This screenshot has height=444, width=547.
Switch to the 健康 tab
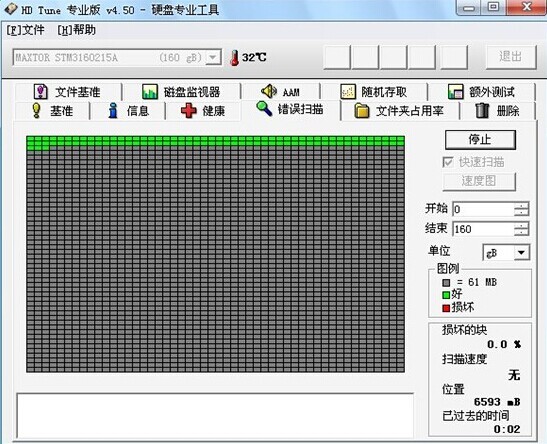tap(203, 111)
